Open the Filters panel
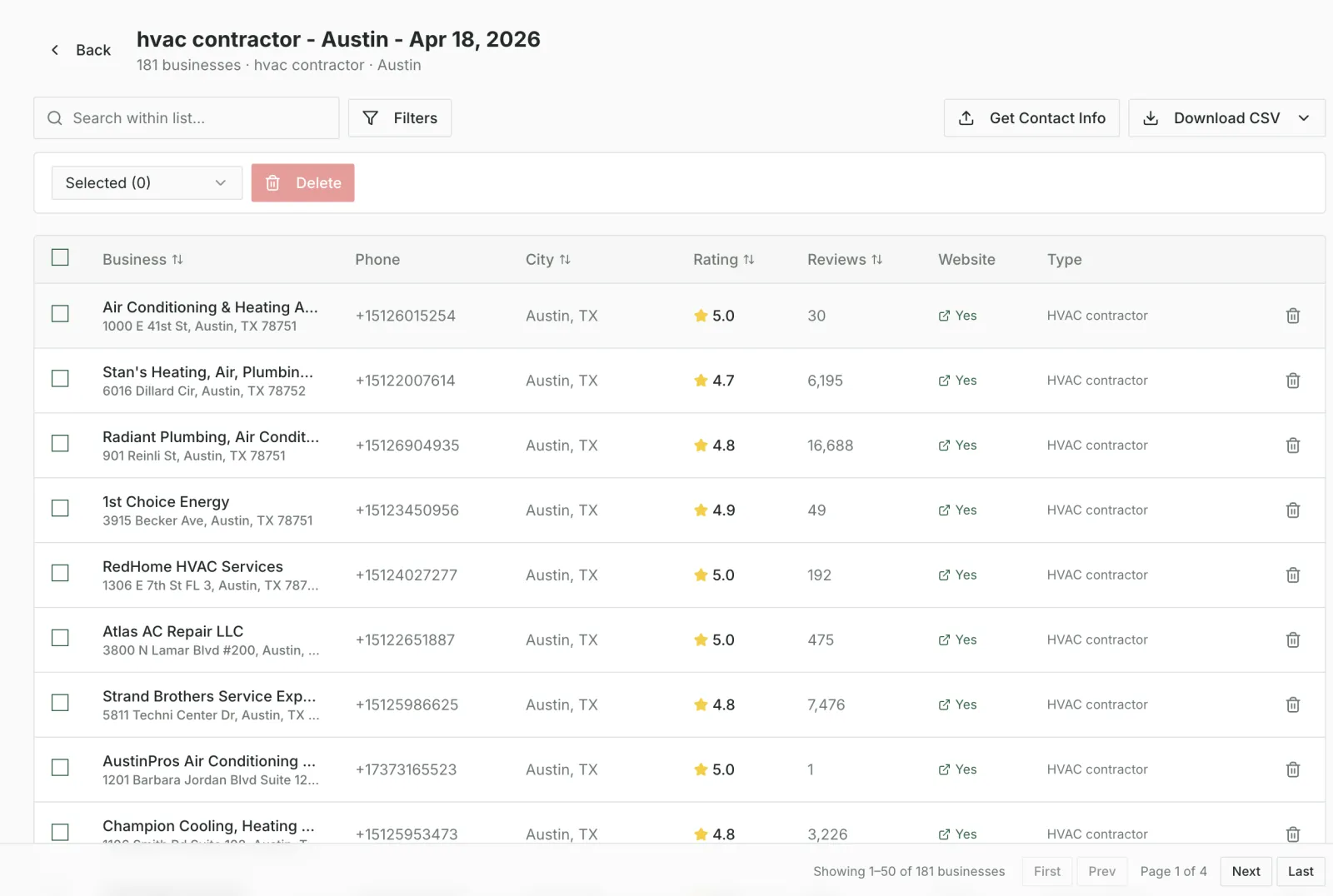1333x896 pixels. (x=400, y=118)
